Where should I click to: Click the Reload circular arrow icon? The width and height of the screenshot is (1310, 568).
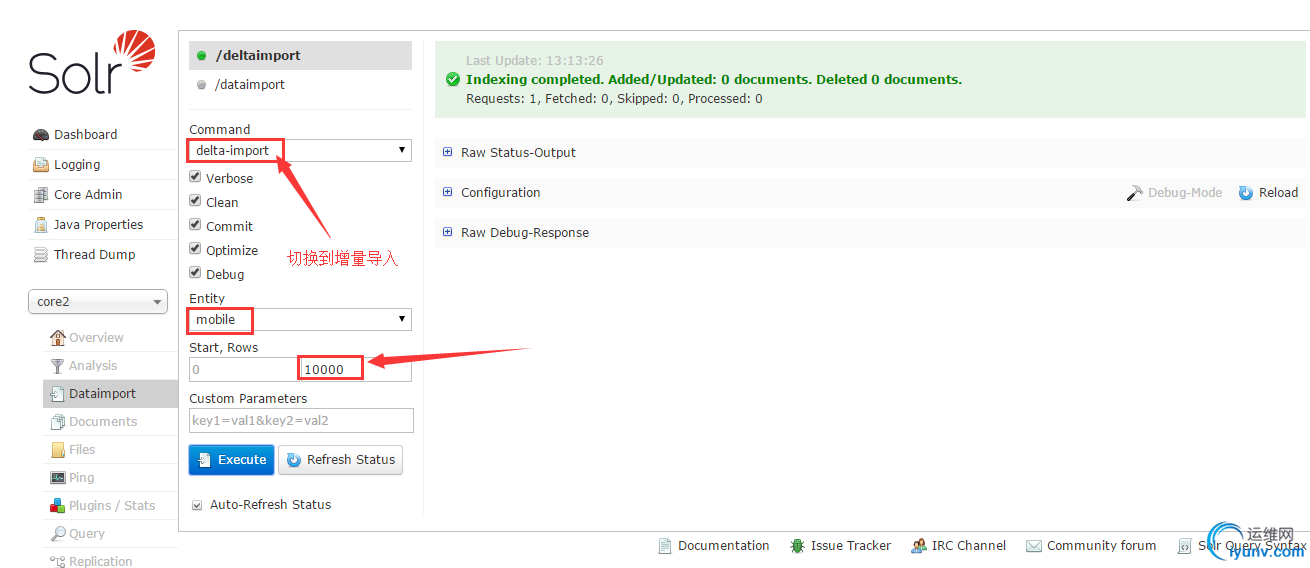(1246, 193)
